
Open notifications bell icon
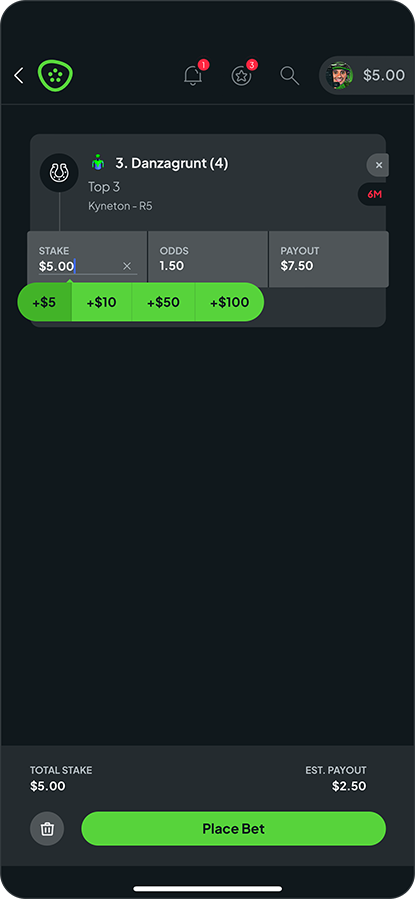click(193, 76)
